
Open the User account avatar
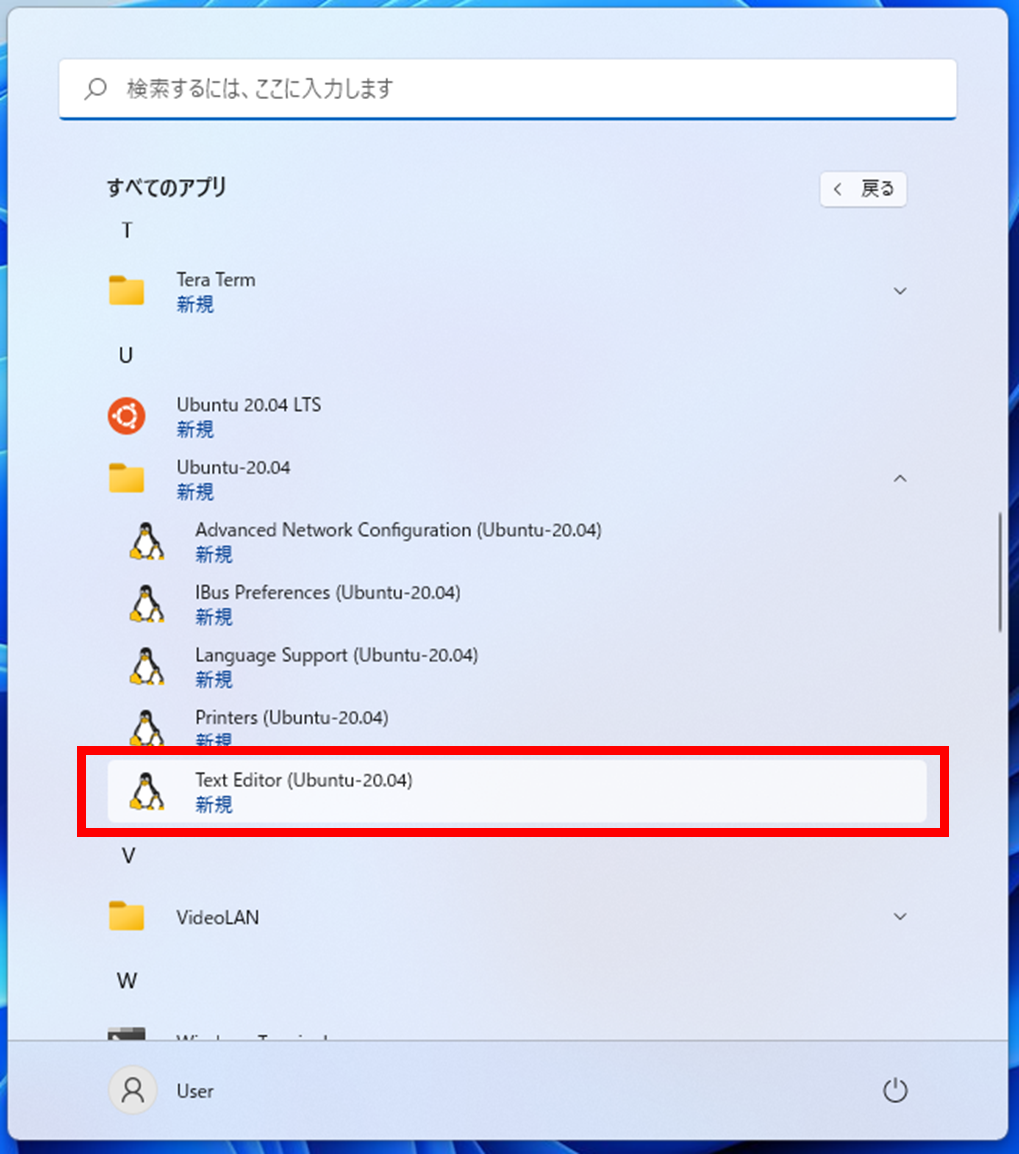click(132, 1090)
